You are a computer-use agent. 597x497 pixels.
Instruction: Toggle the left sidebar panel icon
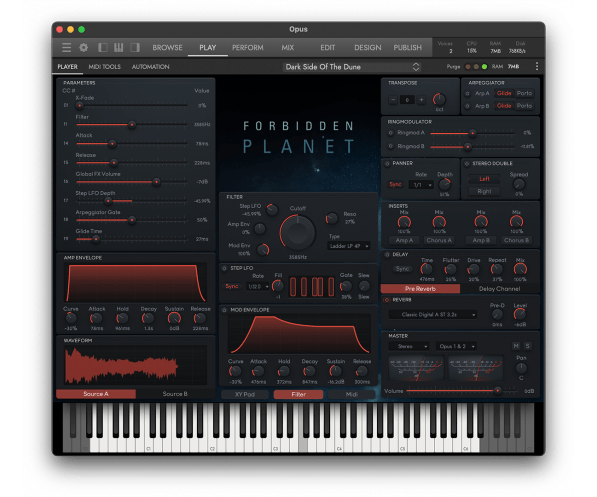pos(102,48)
